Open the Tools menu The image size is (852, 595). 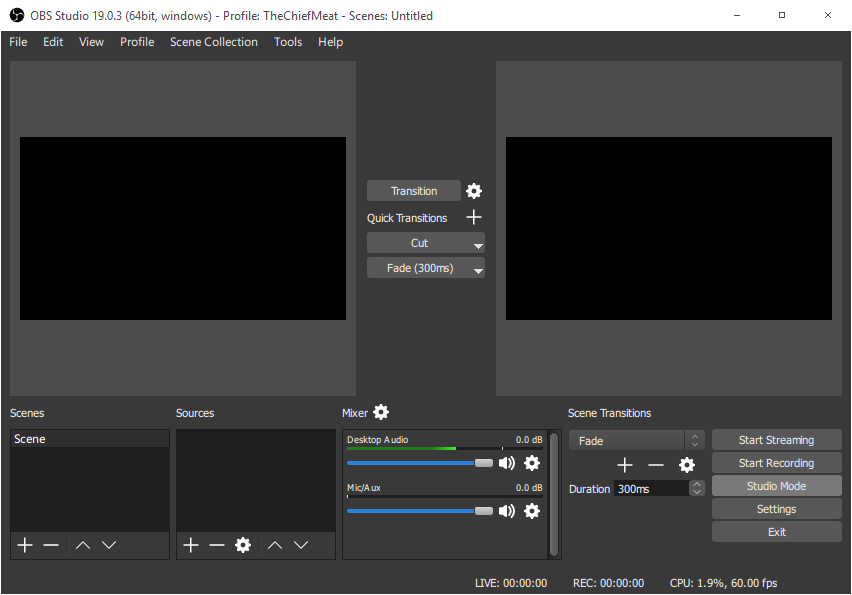287,42
